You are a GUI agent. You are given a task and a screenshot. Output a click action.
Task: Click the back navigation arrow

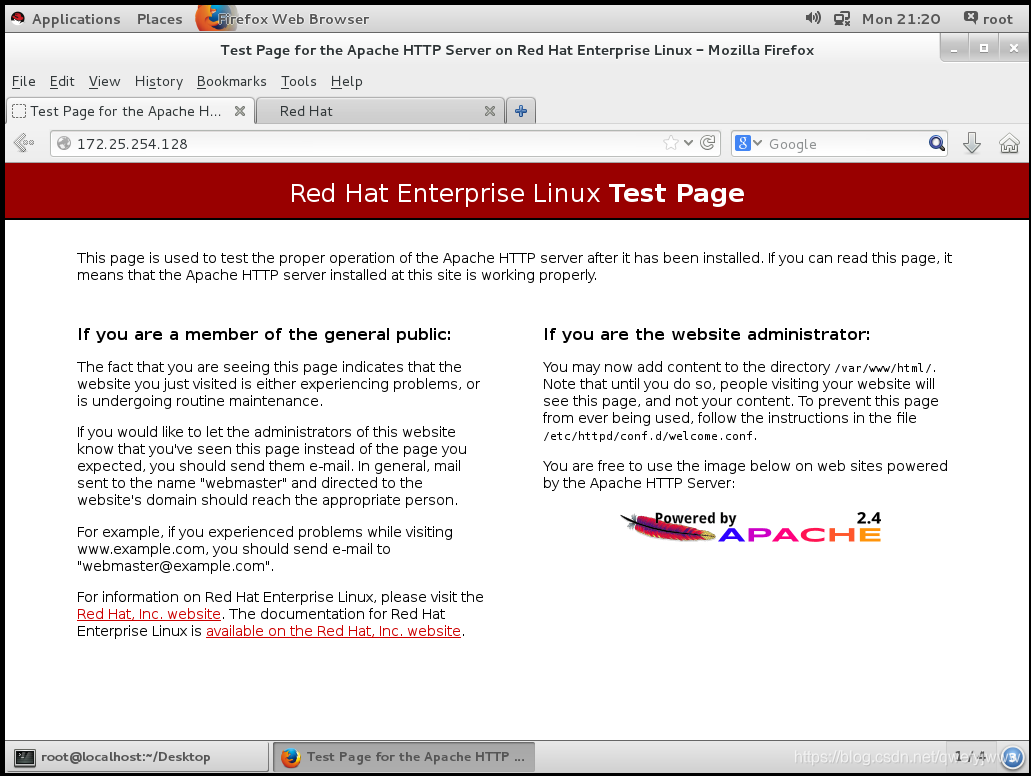24,143
